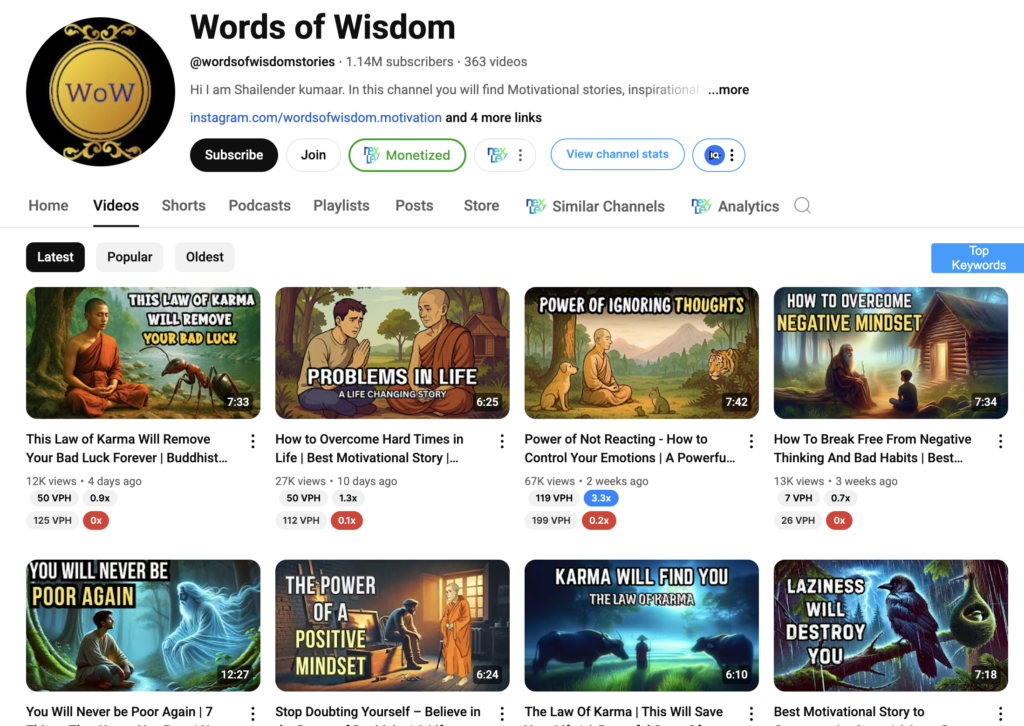1024x726 pixels.
Task: Open the Words of Wisdom channel avatar
Action: pyautogui.click(x=101, y=91)
